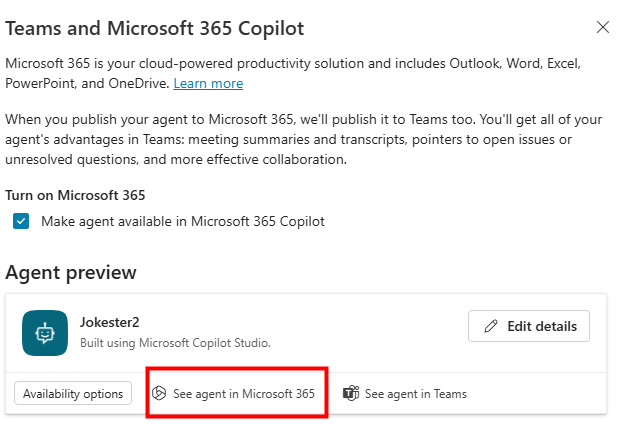Screen dimensions: 621x428
Task: Click the Jokester2 agent avatar icon
Action: pyautogui.click(x=45, y=334)
